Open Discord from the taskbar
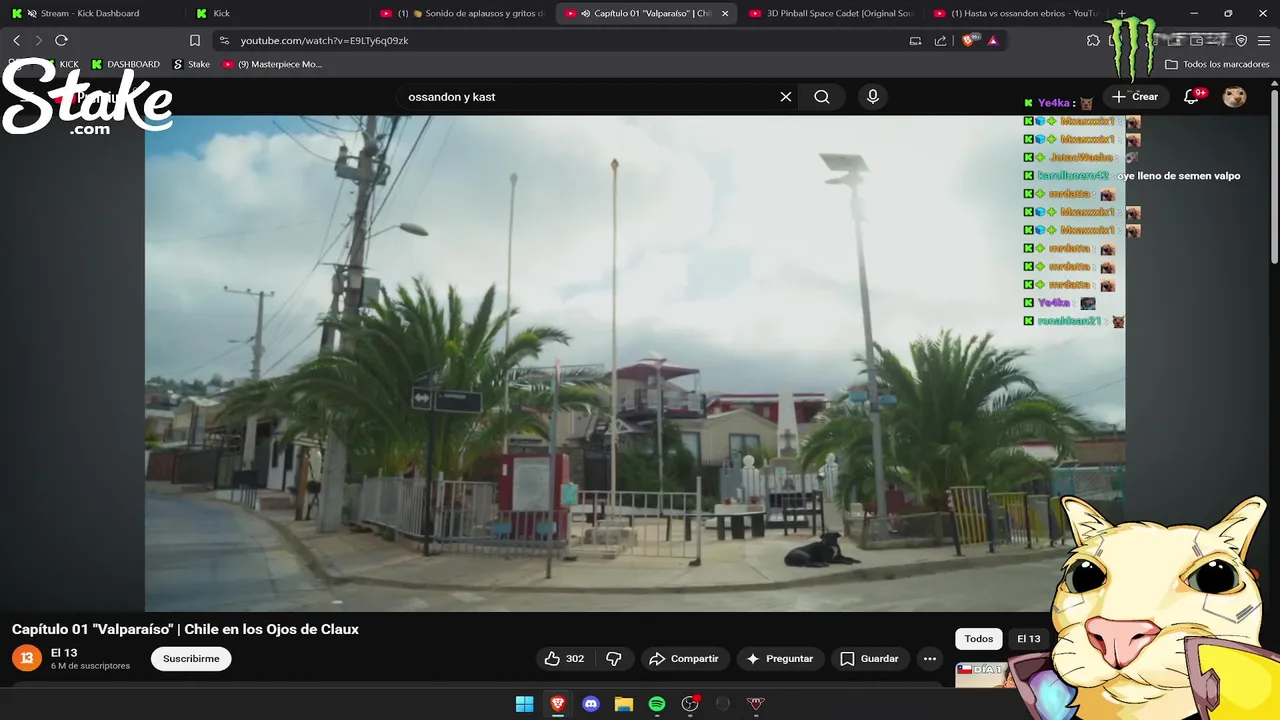The height and width of the screenshot is (720, 1280). coord(591,704)
